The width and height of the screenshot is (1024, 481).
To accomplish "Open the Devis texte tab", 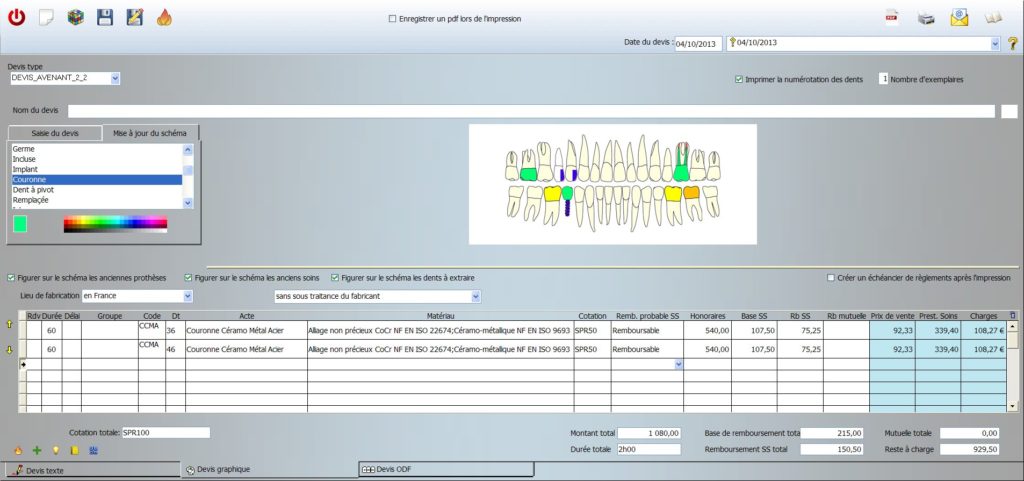I will pyautogui.click(x=91, y=470).
